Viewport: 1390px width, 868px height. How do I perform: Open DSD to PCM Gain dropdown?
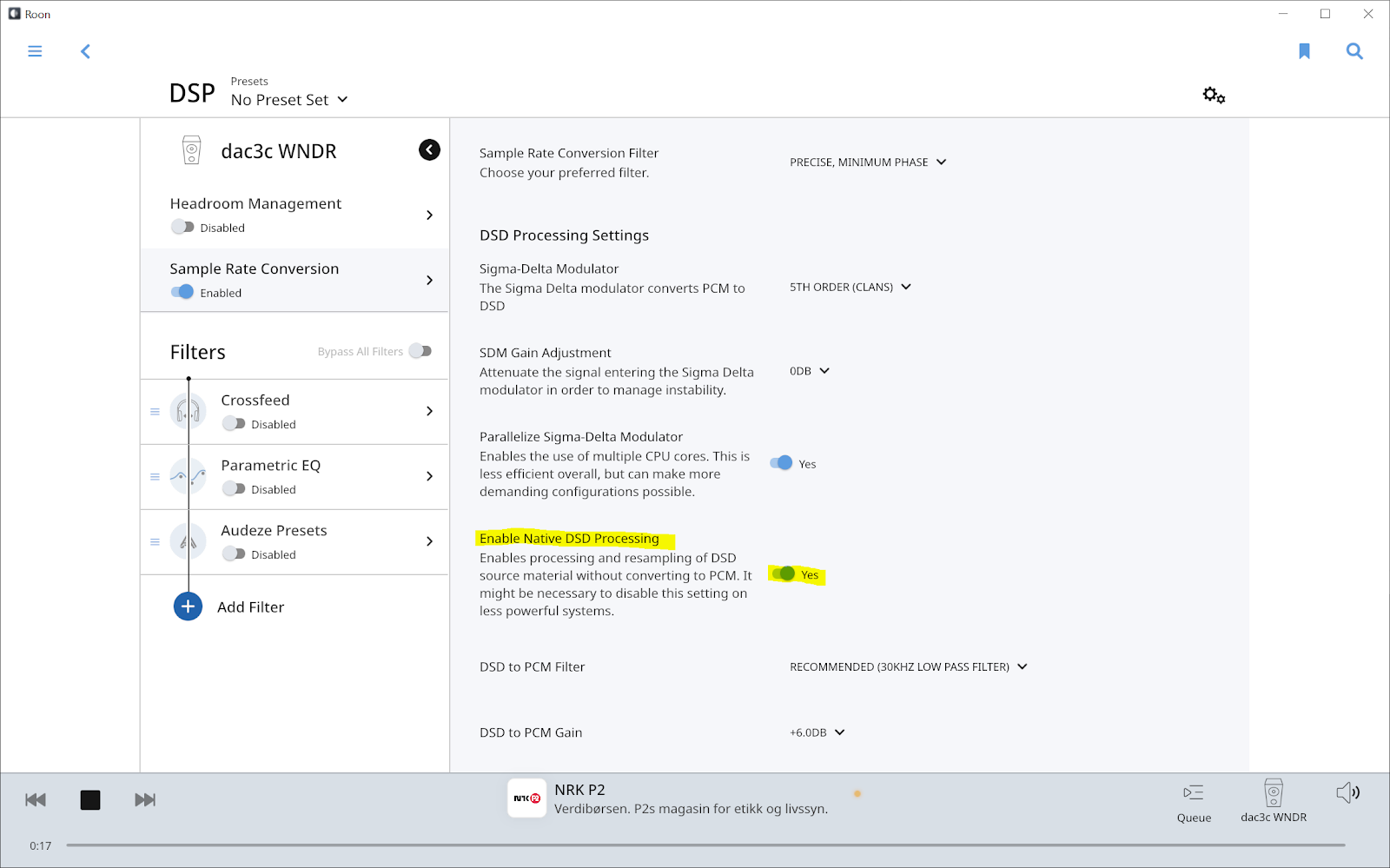click(x=817, y=732)
